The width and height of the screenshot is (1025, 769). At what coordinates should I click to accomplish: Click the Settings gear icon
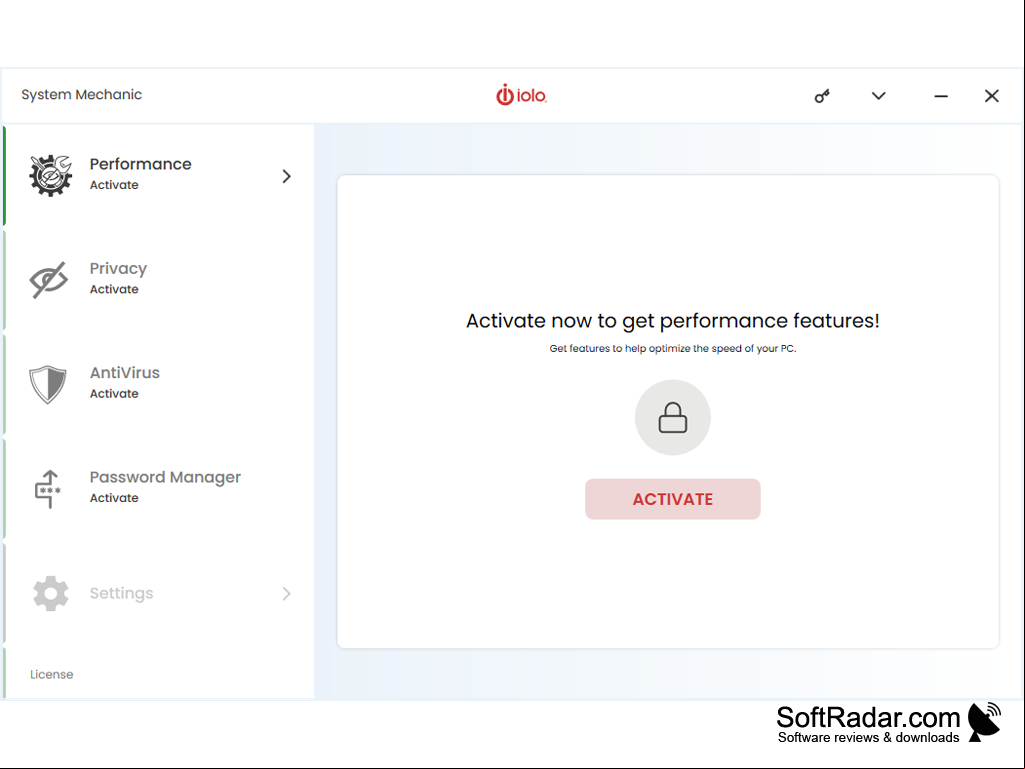pos(50,593)
